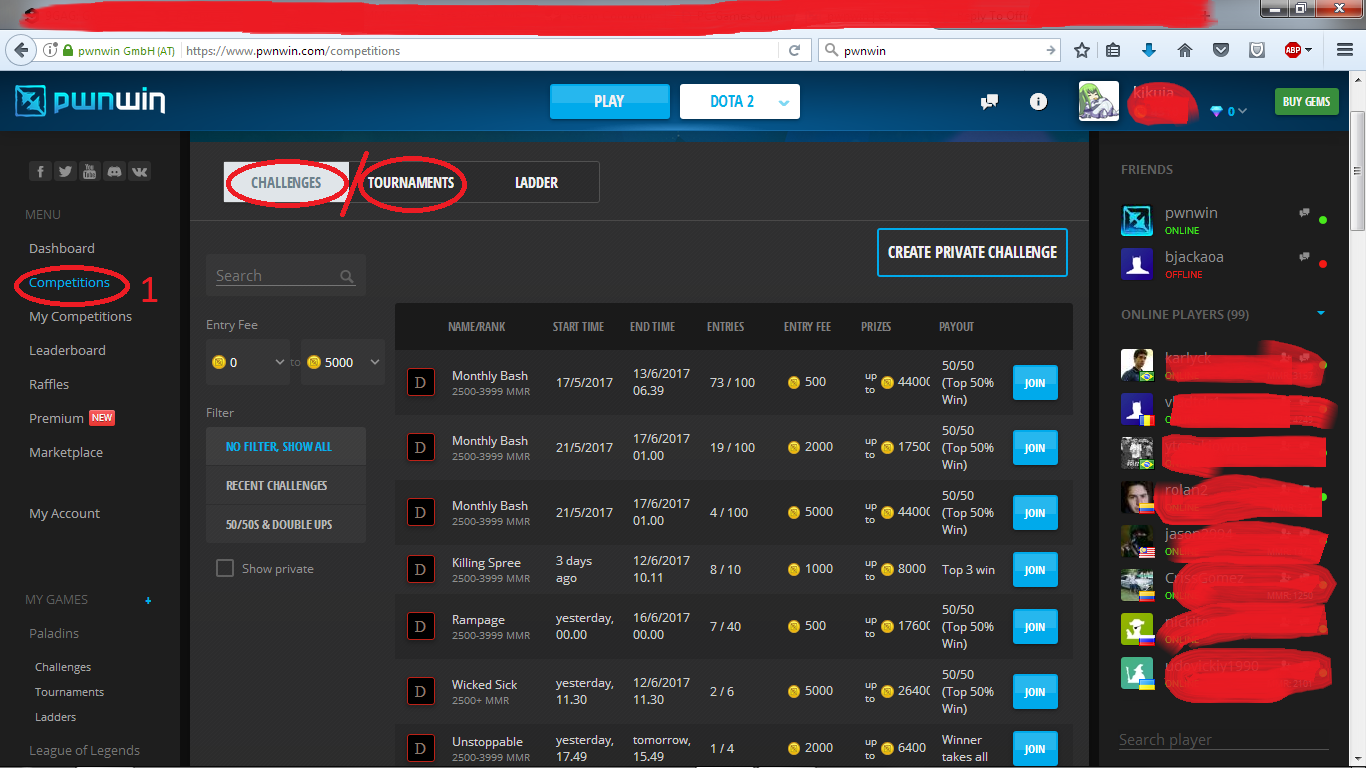This screenshot has height=768, width=1366.
Task: Select the Recent Challenges filter
Action: click(286, 485)
